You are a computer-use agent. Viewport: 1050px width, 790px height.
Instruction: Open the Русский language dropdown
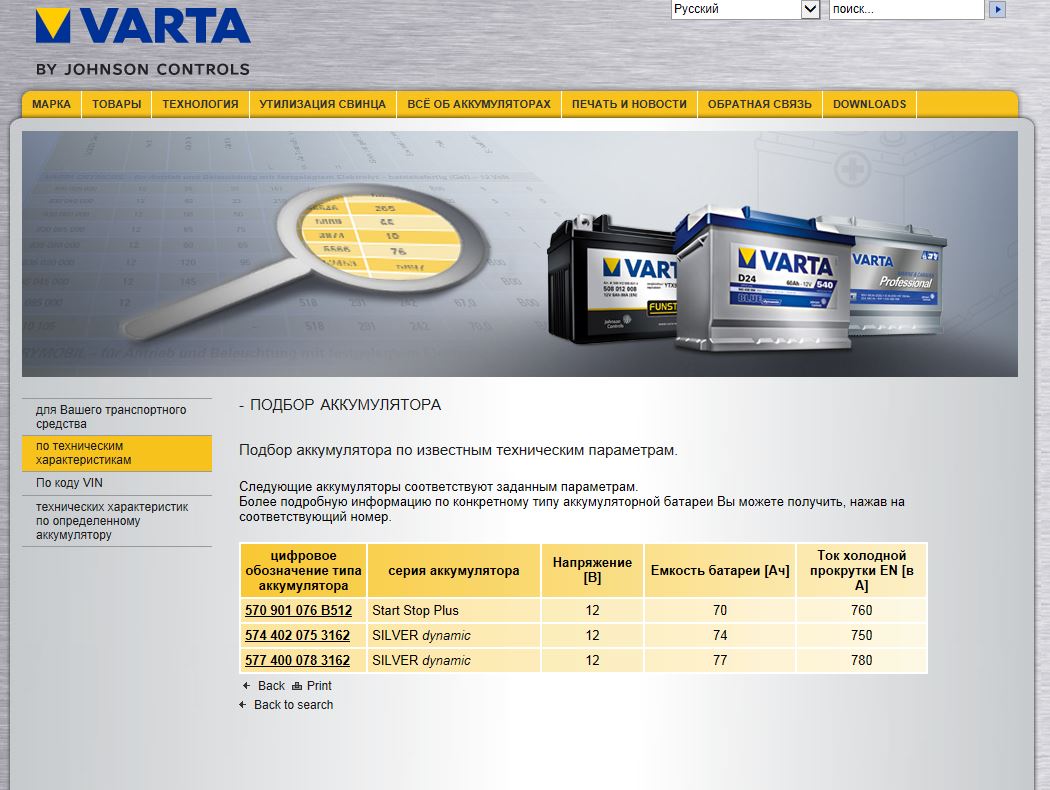click(x=745, y=9)
